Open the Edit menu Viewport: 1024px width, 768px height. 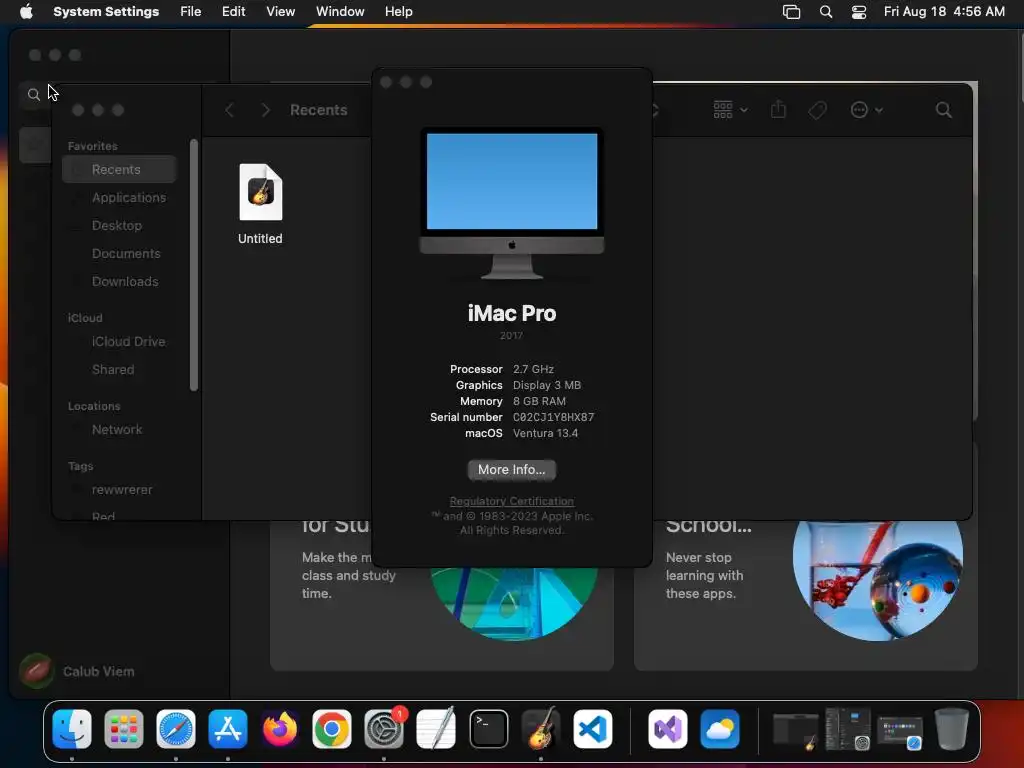[x=233, y=11]
